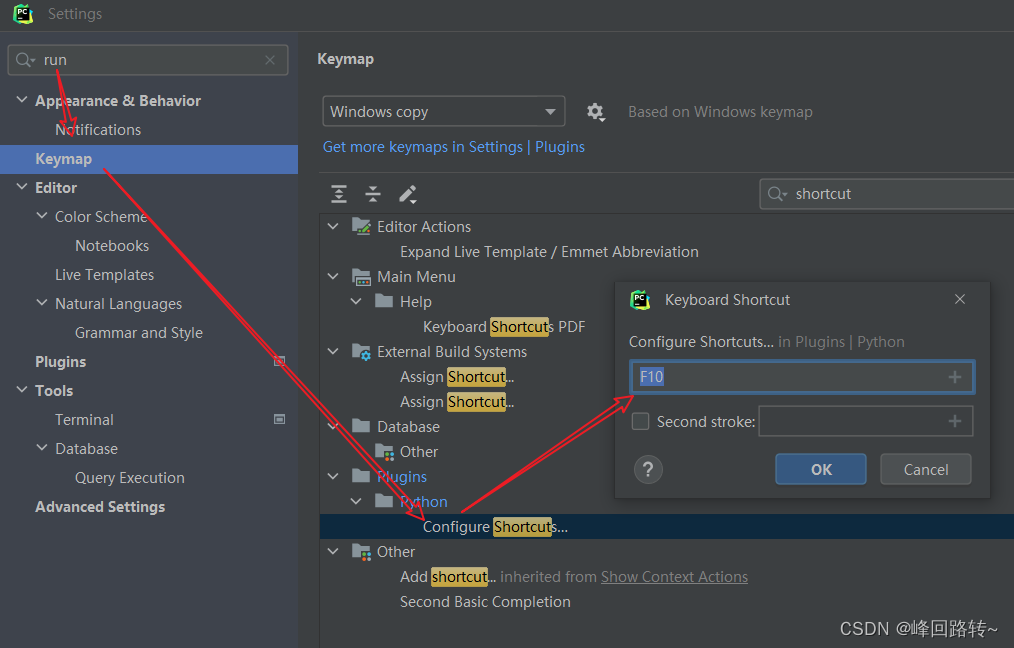The height and width of the screenshot is (648, 1014).
Task: Open the keymap gear settings menu
Action: (596, 112)
